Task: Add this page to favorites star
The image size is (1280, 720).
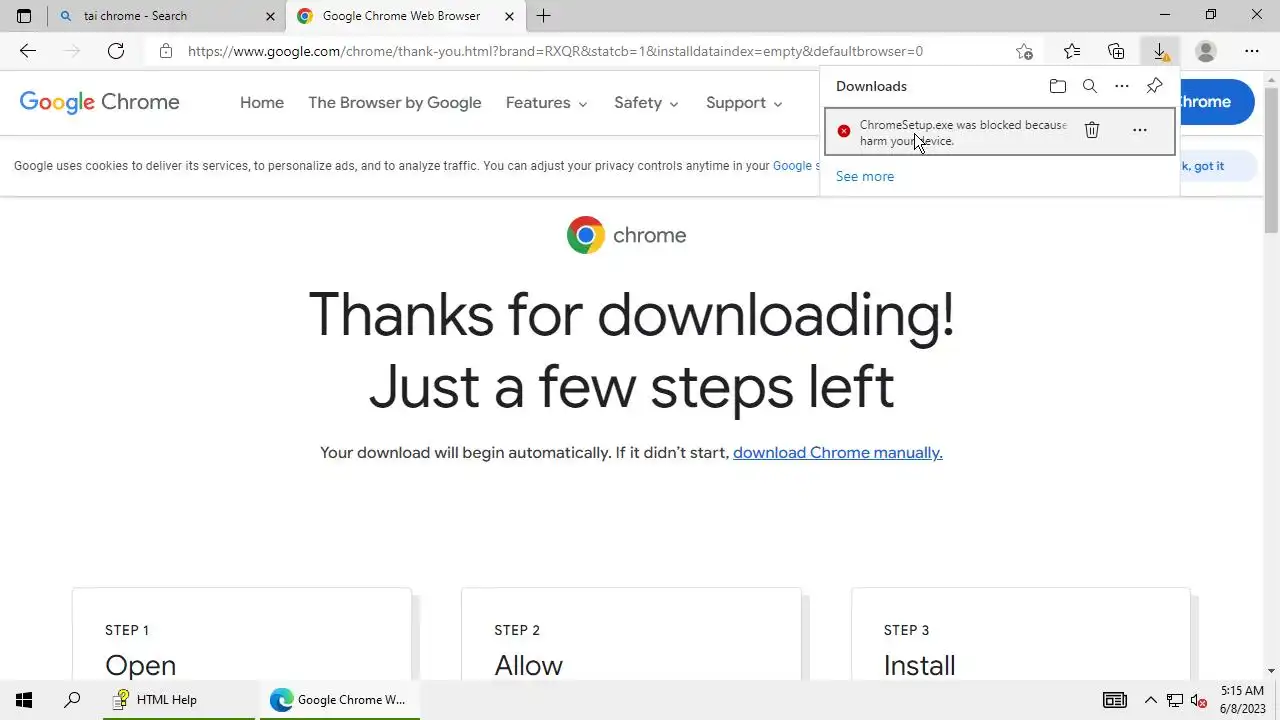Action: pyautogui.click(x=1024, y=51)
